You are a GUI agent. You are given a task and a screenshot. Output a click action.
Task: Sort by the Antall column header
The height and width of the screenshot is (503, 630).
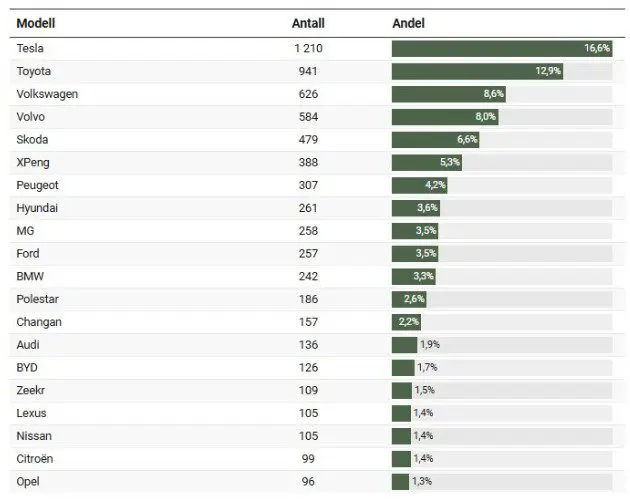[307, 23]
